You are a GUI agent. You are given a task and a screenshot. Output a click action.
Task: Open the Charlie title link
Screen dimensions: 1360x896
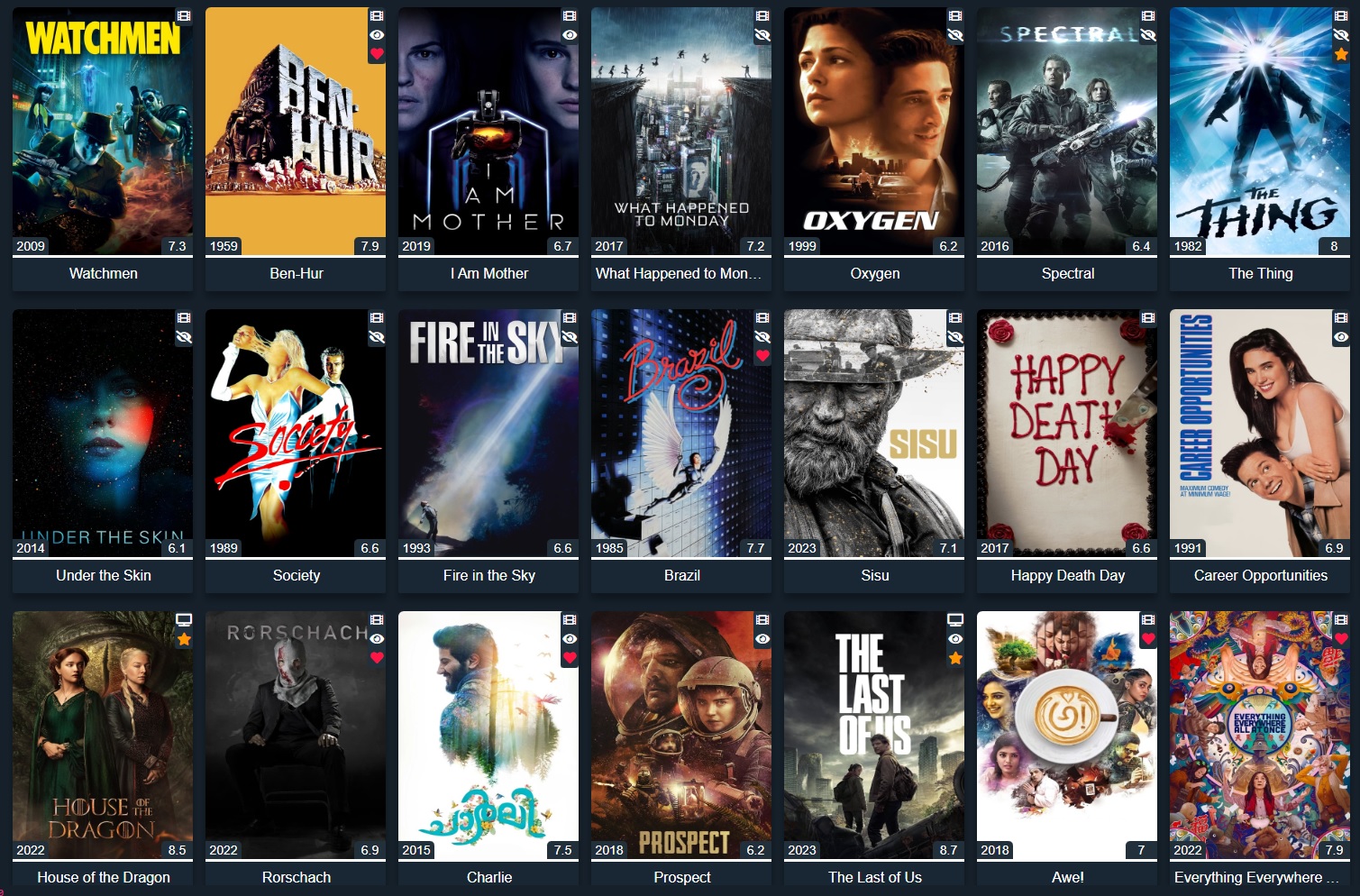point(489,877)
